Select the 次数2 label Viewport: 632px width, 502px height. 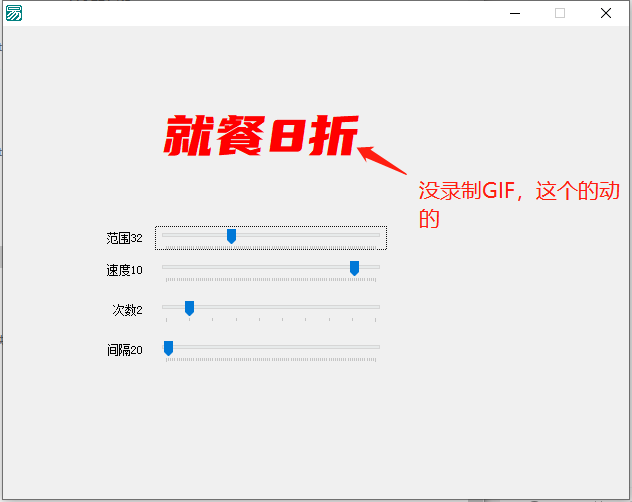tap(127, 310)
